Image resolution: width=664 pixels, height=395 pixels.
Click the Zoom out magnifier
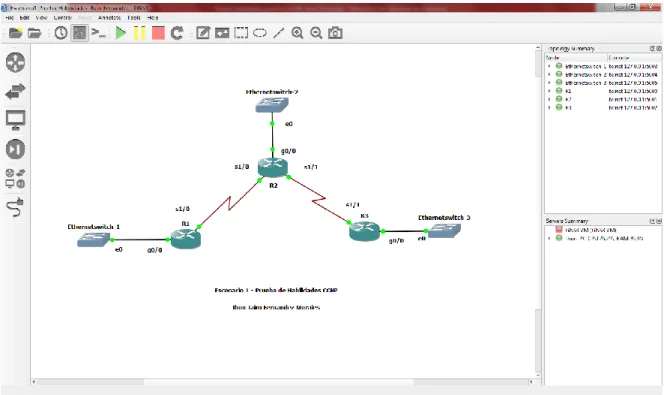point(316,33)
